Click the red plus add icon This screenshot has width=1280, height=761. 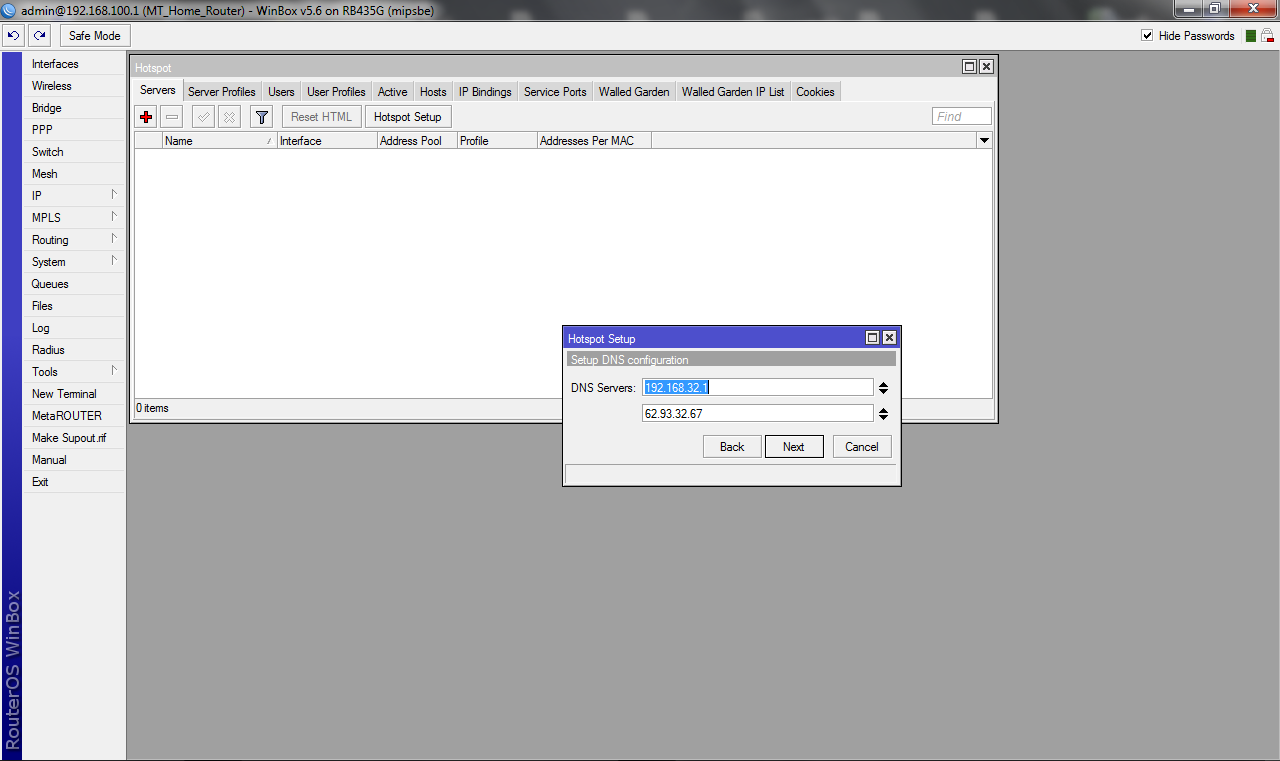[x=147, y=117]
